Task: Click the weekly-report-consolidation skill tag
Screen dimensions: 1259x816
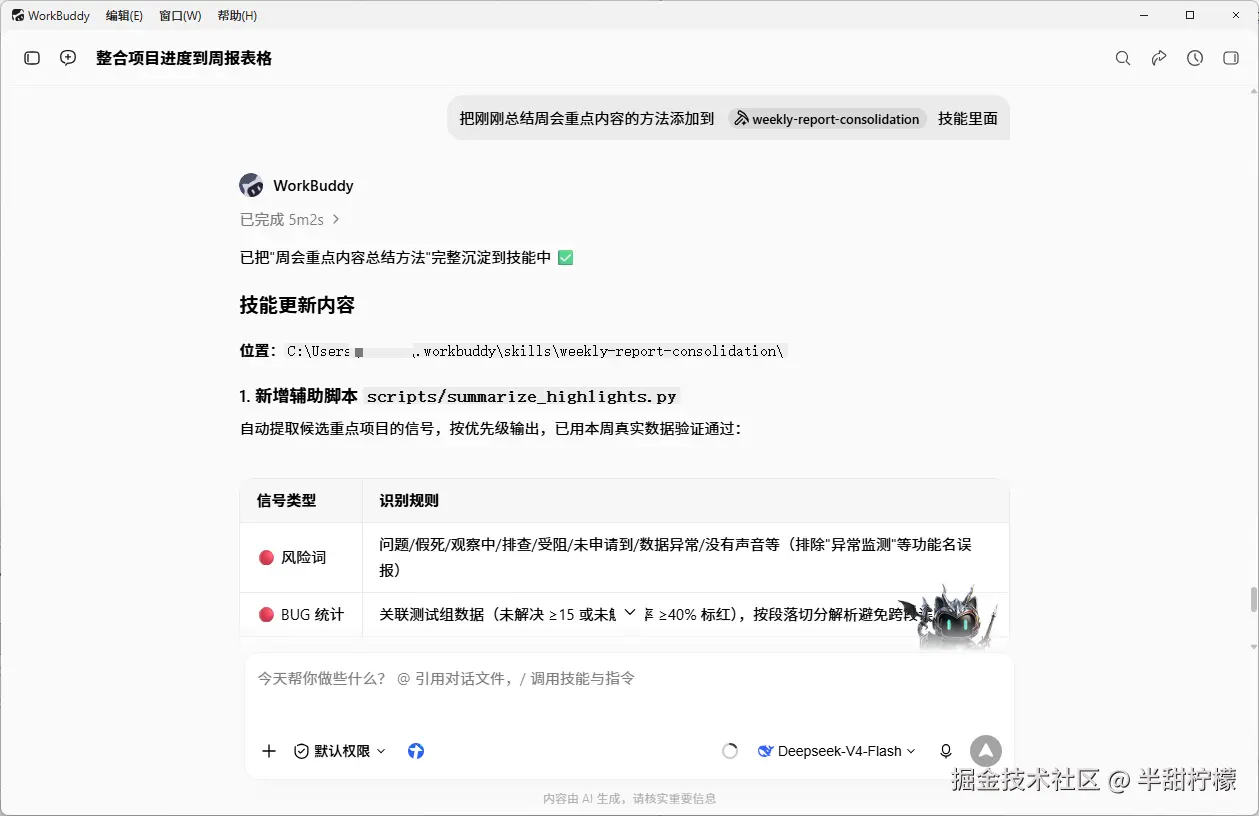Action: [827, 118]
